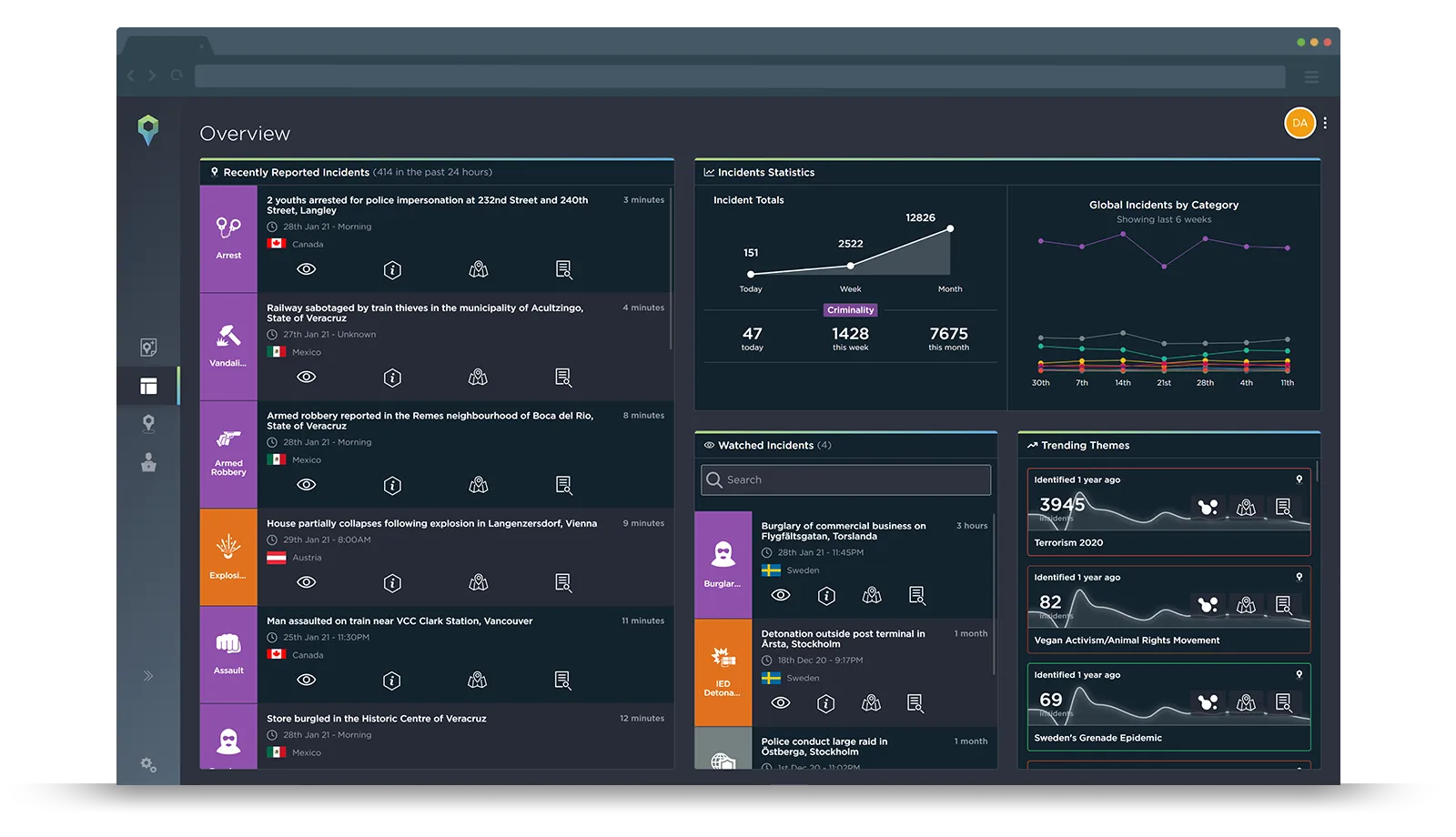Click the Week point on Incident Totals chart
Image resolution: width=1456 pixels, height=837 pixels.
point(850,266)
